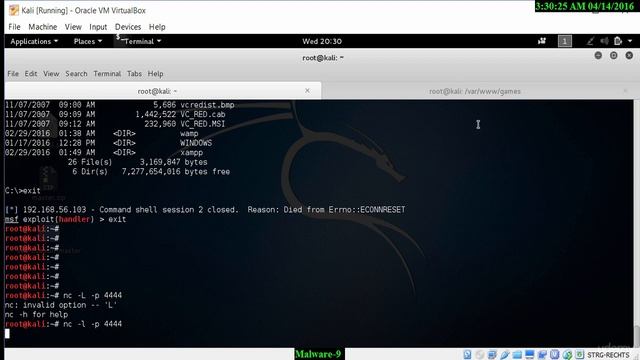640x360 pixels.
Task: Click the VC_RED.MSI file name
Action: pos(202,124)
